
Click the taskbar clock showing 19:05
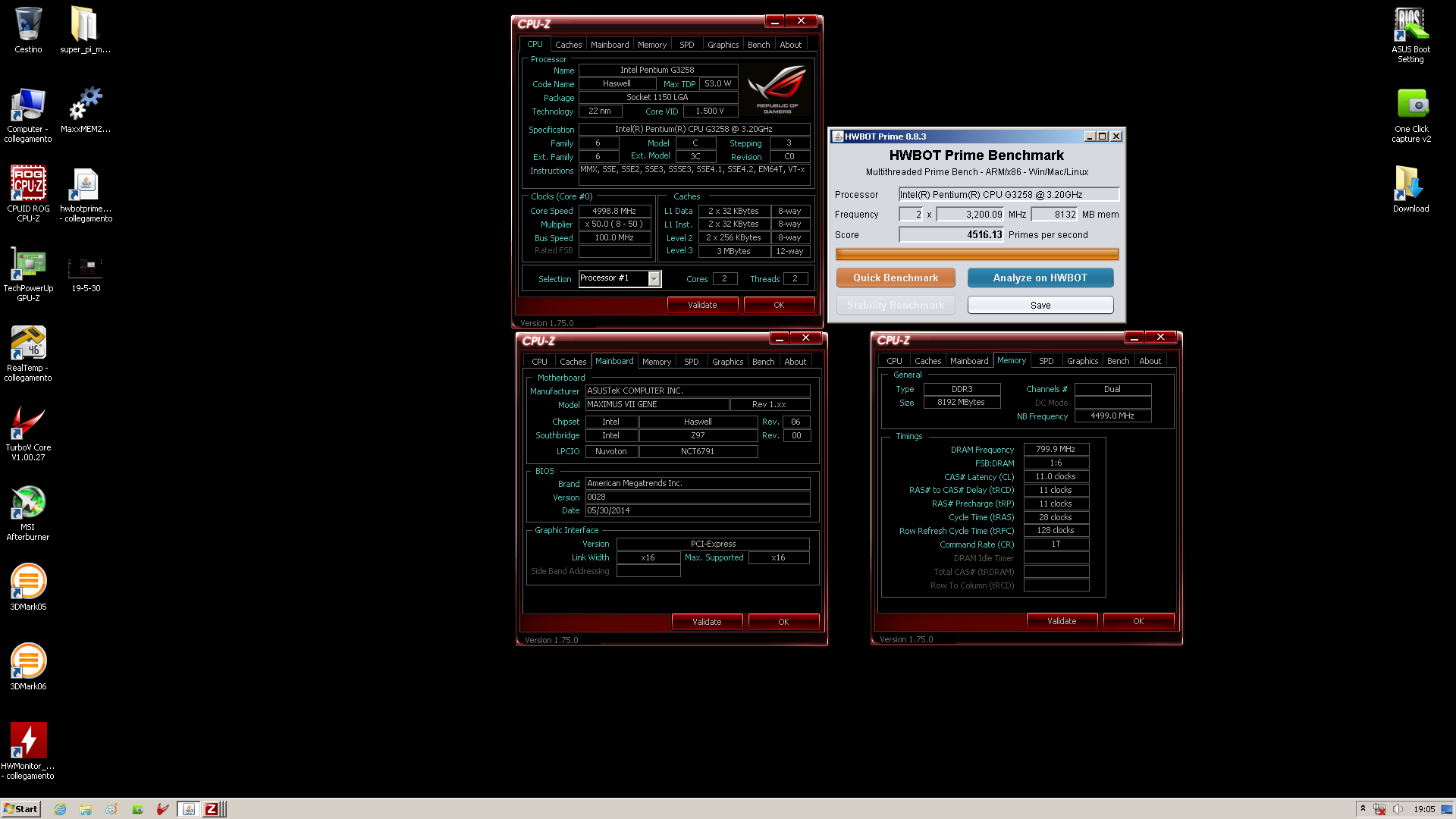pos(1424,809)
